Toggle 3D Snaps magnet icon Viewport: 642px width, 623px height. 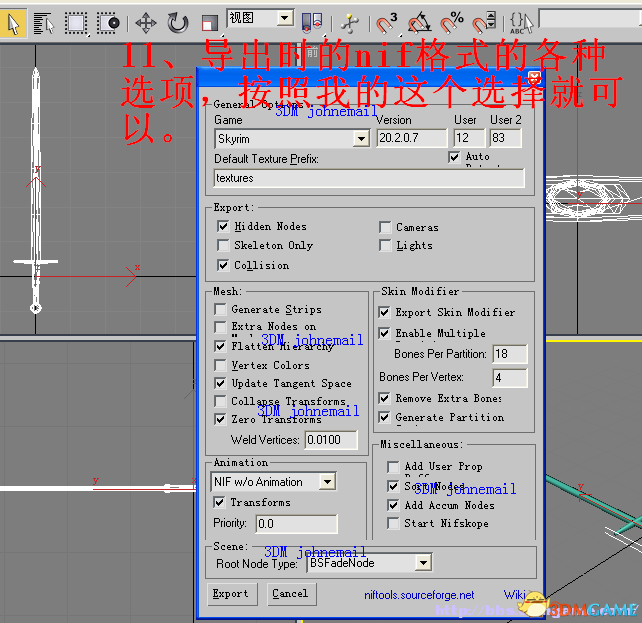pyautogui.click(x=386, y=23)
